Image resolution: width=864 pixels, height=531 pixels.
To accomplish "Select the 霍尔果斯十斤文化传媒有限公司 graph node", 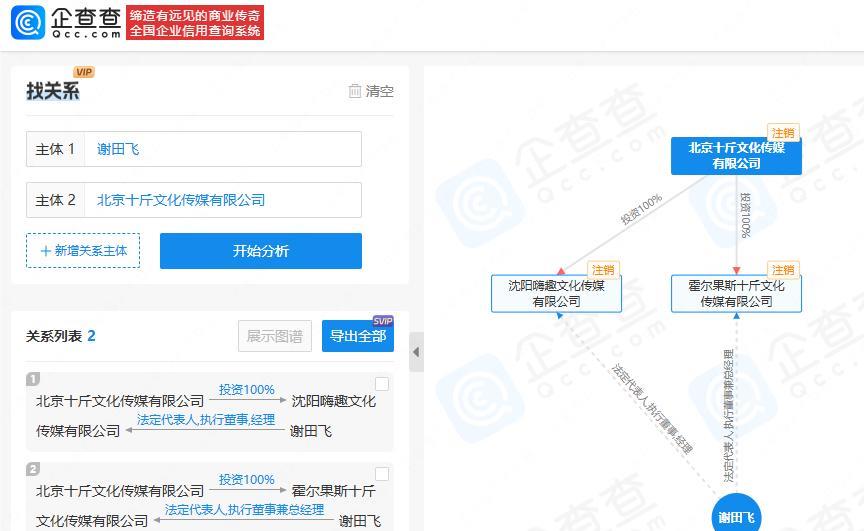I will [736, 294].
